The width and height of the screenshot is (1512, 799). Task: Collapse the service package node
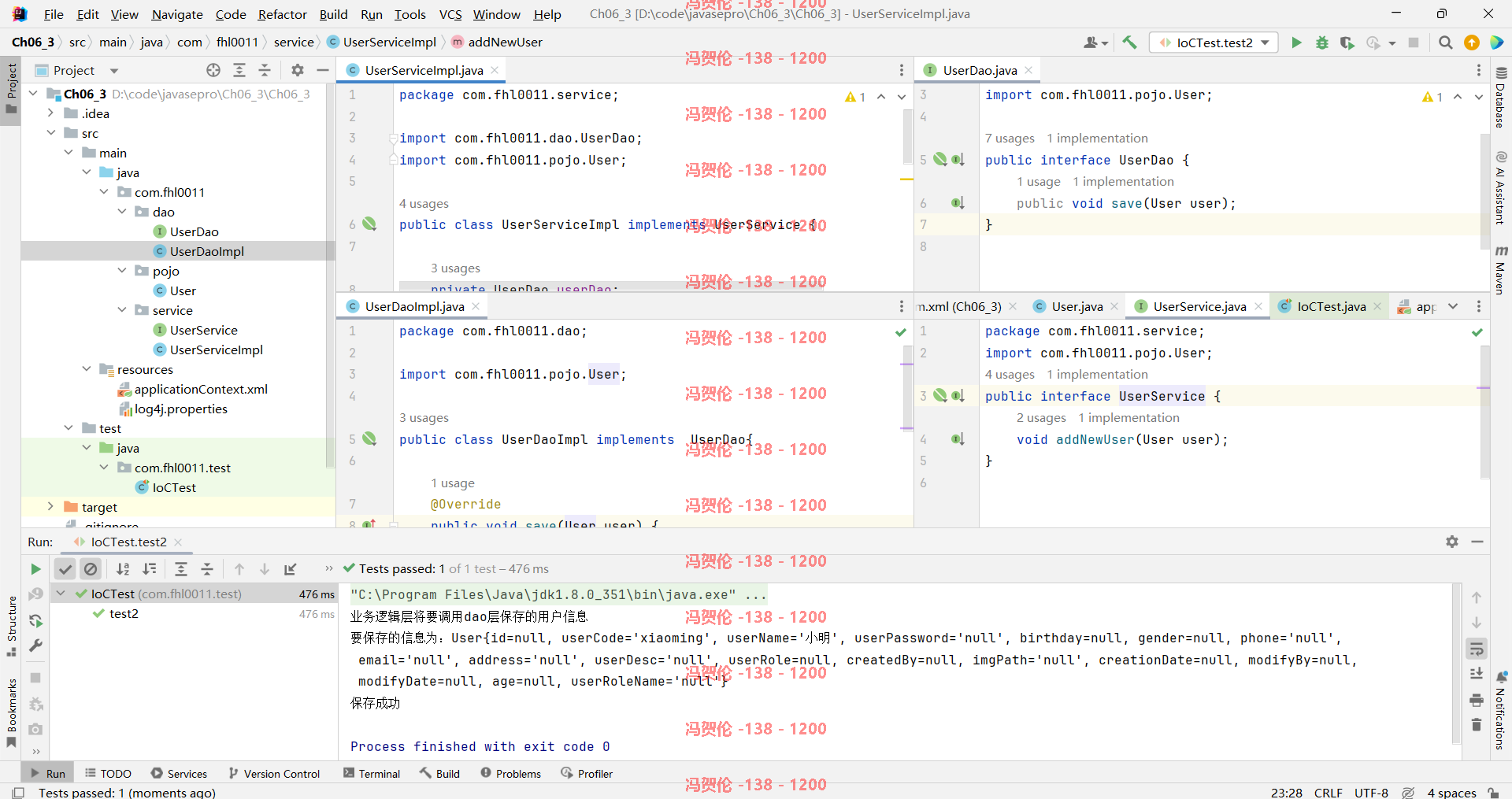(122, 310)
